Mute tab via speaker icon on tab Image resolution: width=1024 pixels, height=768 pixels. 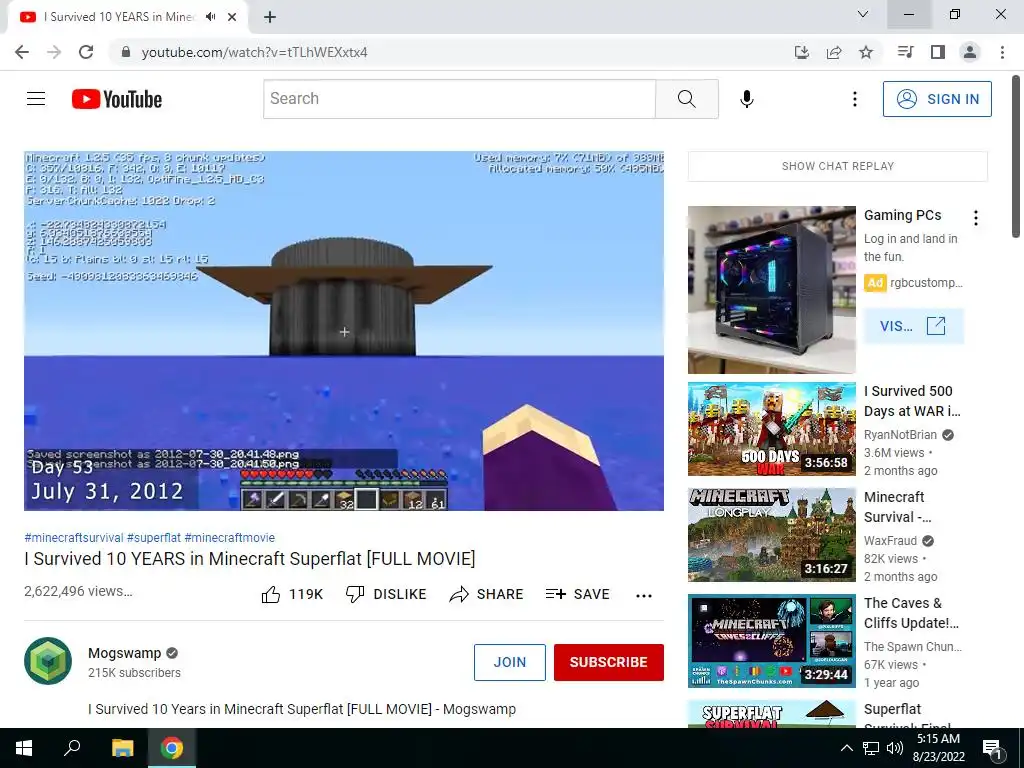[210, 17]
